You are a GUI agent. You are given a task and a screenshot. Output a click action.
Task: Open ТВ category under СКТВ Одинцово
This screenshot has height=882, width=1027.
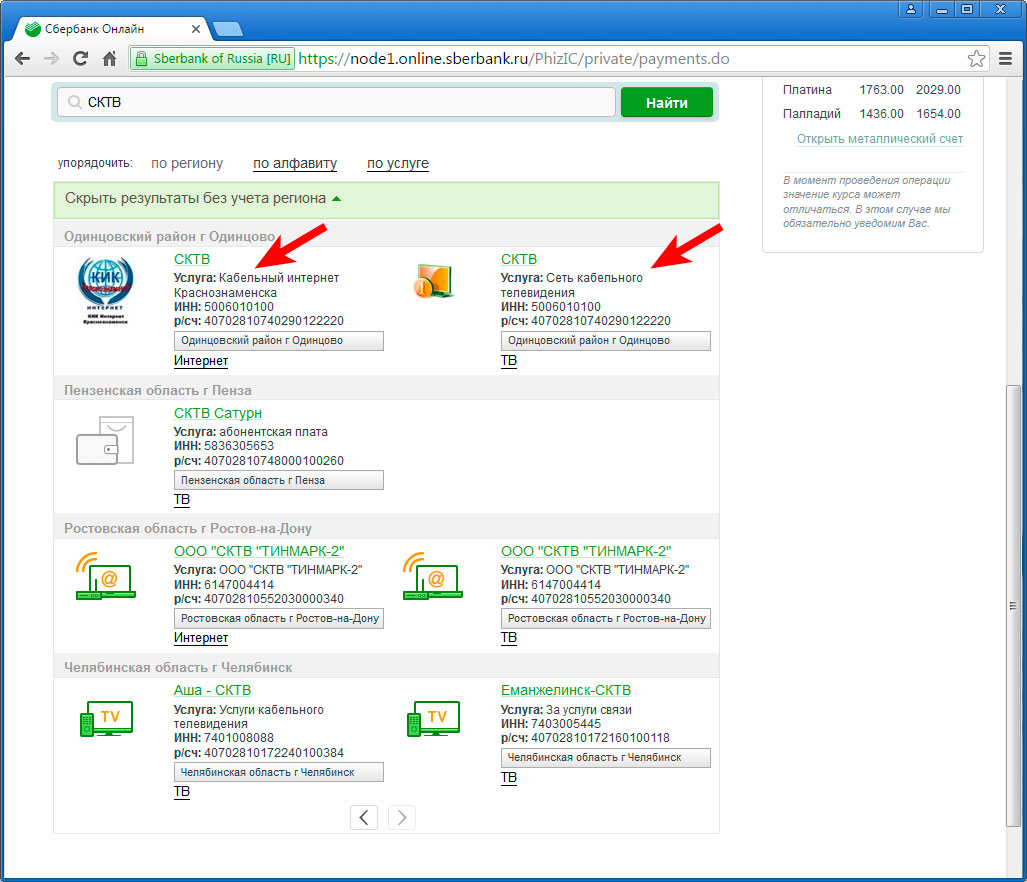pos(508,361)
